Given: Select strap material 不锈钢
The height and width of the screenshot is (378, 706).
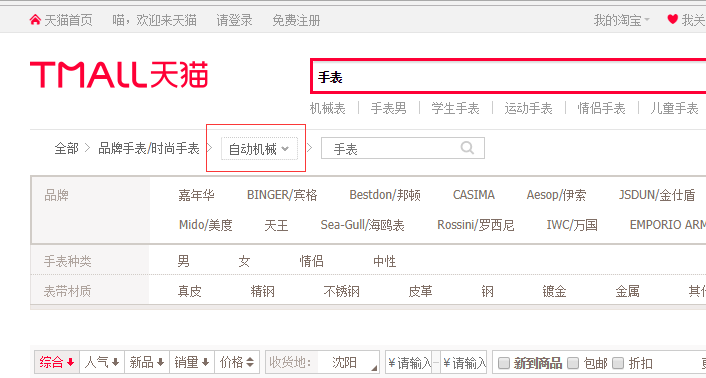Looking at the screenshot, I should coord(342,291).
